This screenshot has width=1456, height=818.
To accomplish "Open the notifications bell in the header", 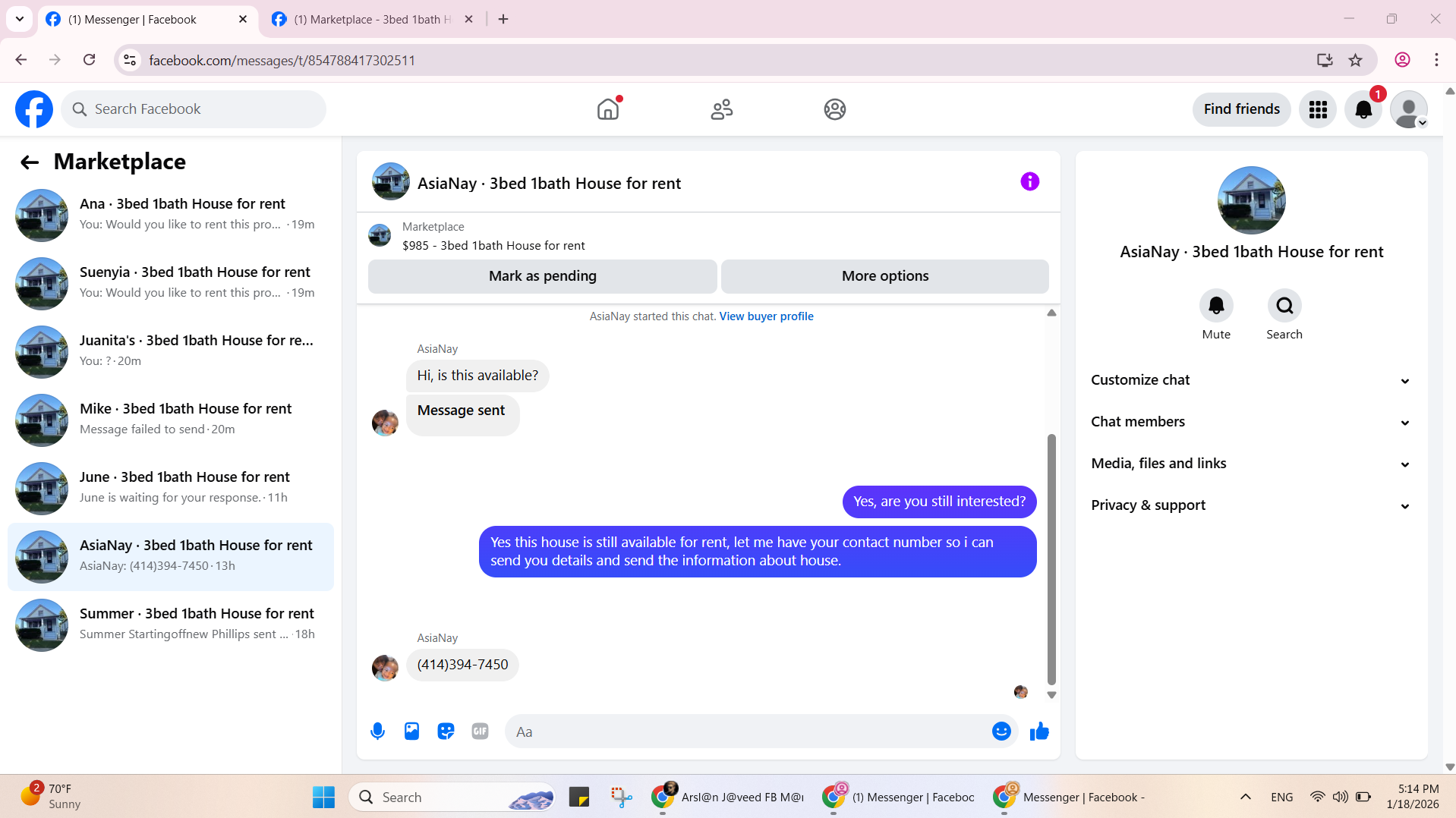I will (x=1363, y=109).
